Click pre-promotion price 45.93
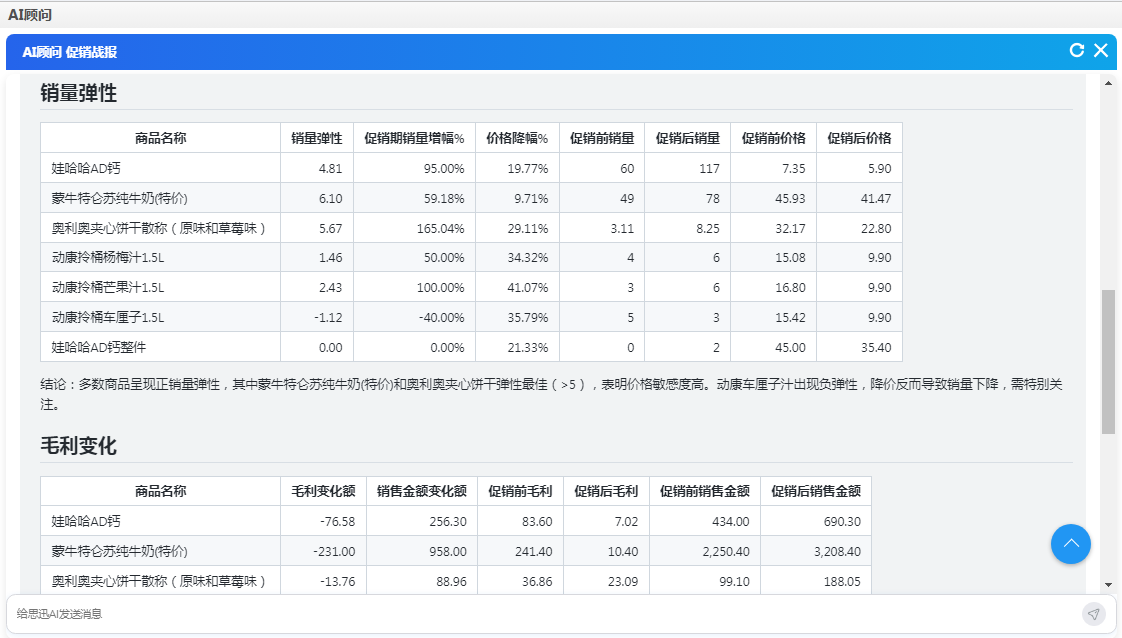 791,199
